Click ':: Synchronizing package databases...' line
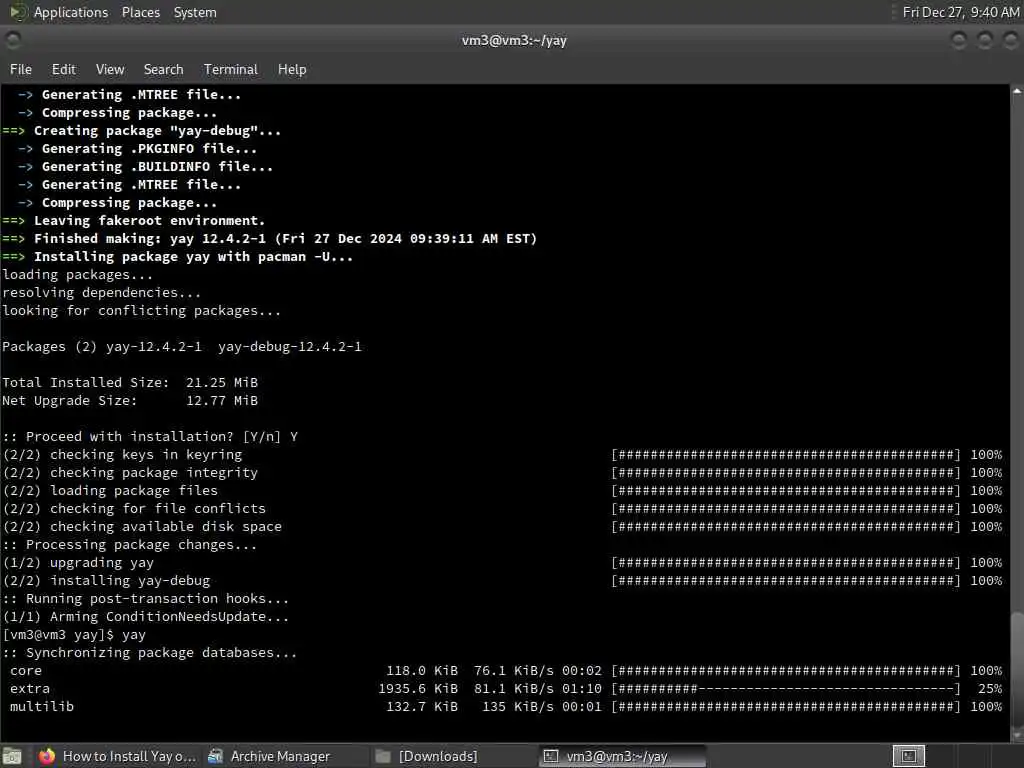The image size is (1024, 768). pos(150,652)
